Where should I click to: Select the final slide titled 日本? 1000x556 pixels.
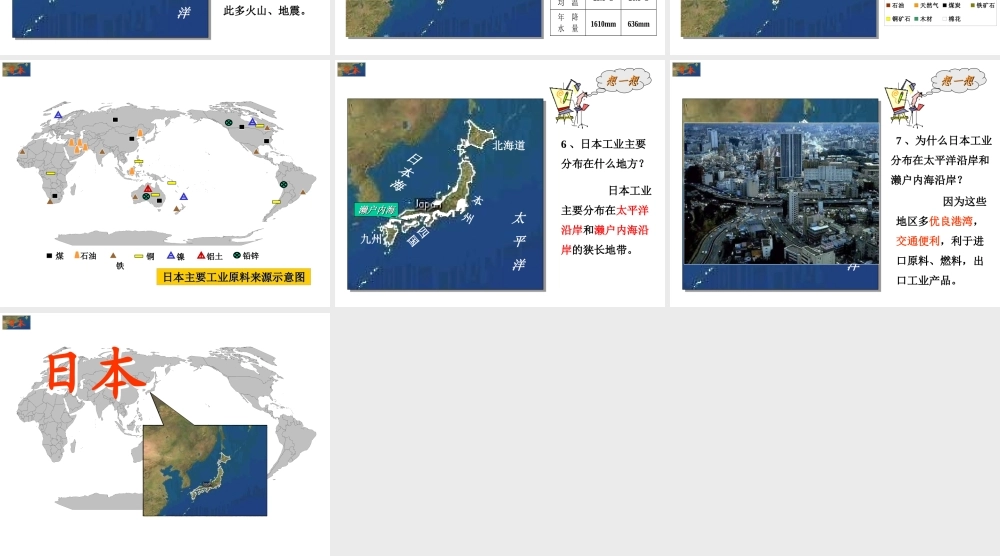[165, 434]
